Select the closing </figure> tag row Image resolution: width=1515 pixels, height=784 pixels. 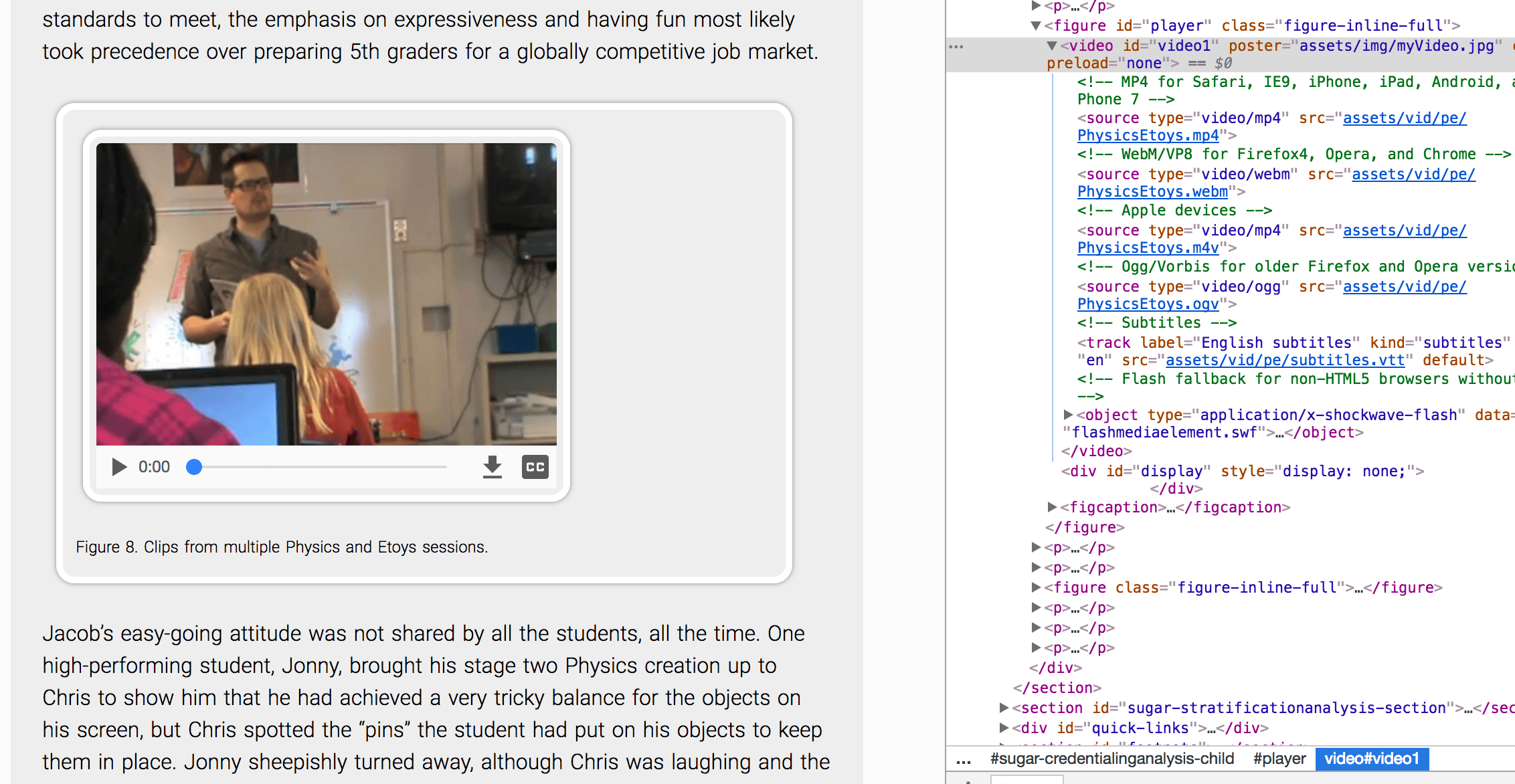click(1085, 528)
